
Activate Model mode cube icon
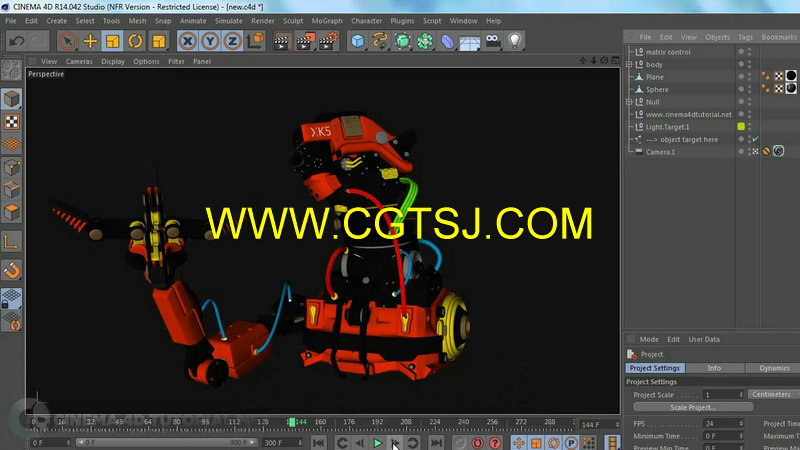click(x=12, y=98)
